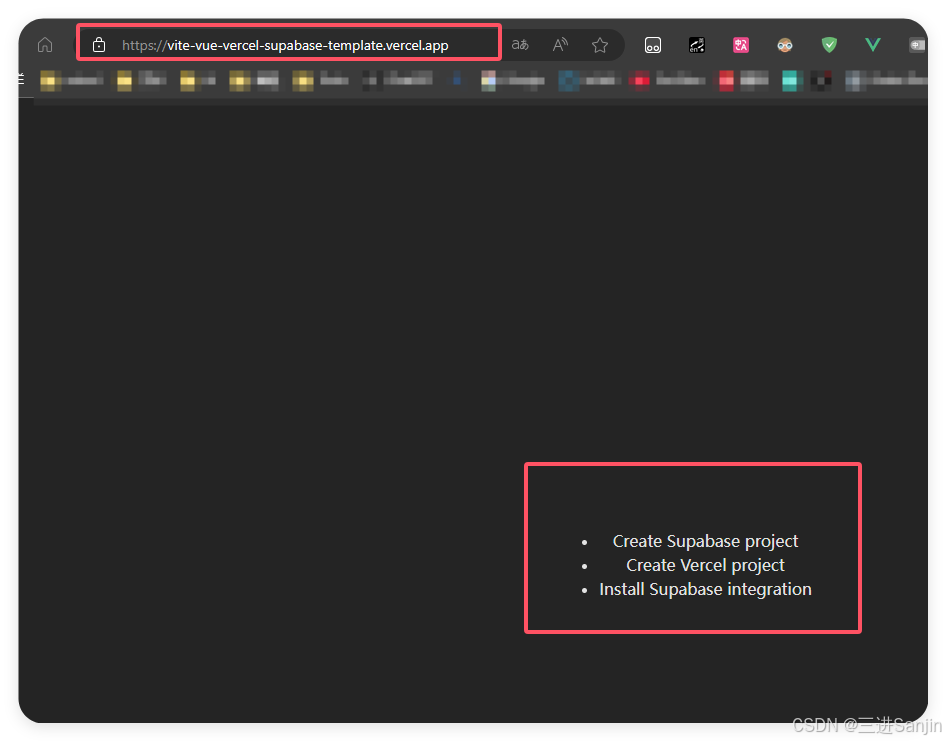Open site info via the lock icon
946x741 pixels.
pyautogui.click(x=99, y=45)
